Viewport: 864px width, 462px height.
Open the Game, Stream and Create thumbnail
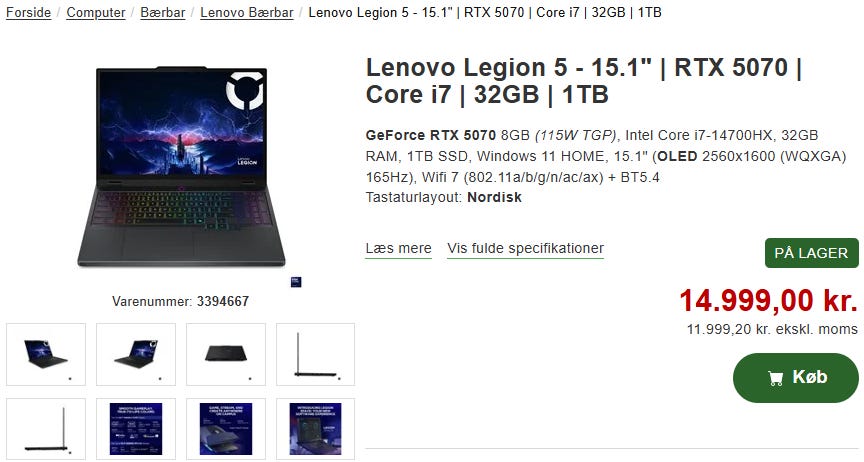(226, 429)
